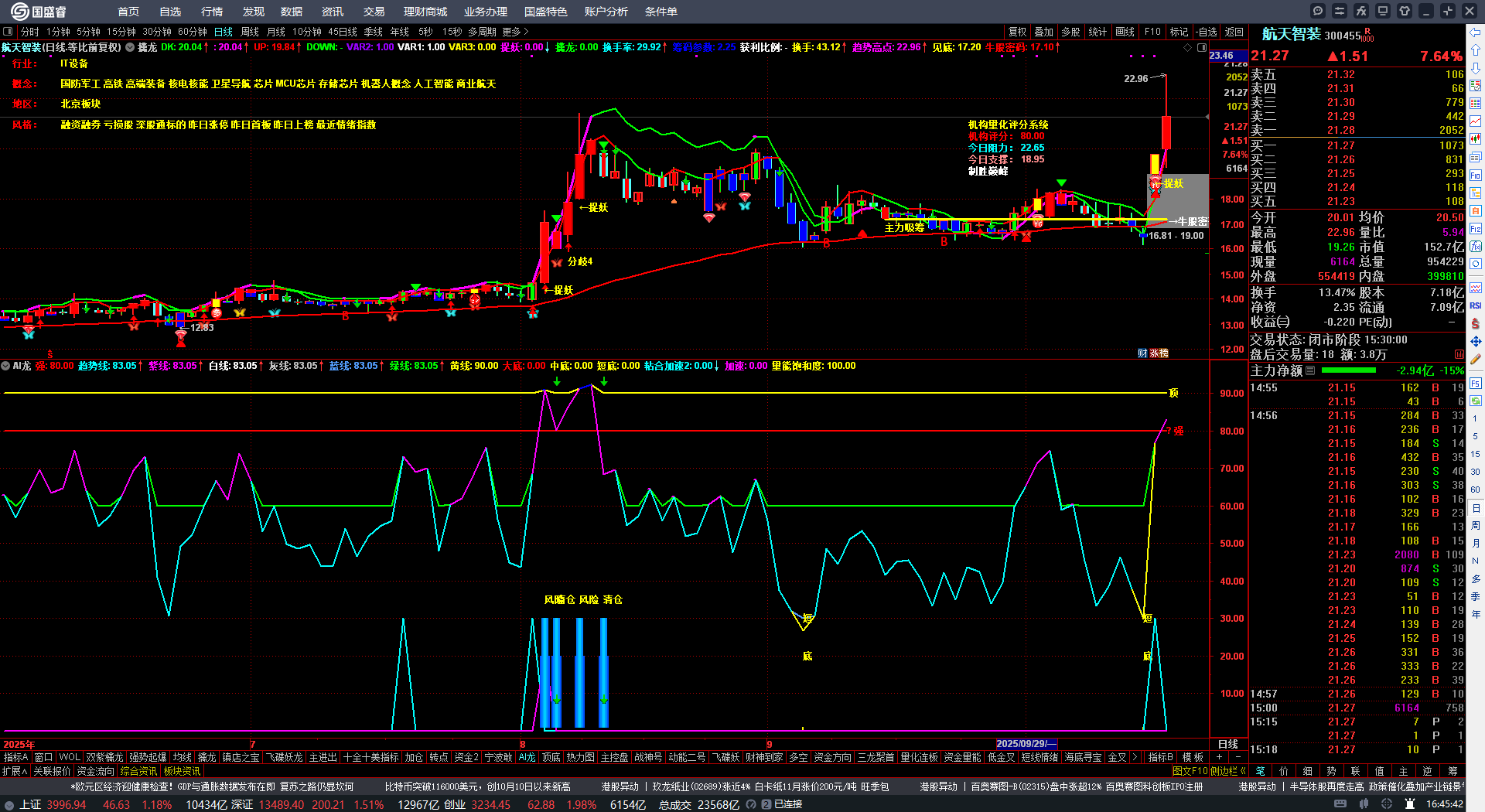Click the minus zoom-out button below chart
The width and height of the screenshot is (1485, 812).
[1237, 757]
